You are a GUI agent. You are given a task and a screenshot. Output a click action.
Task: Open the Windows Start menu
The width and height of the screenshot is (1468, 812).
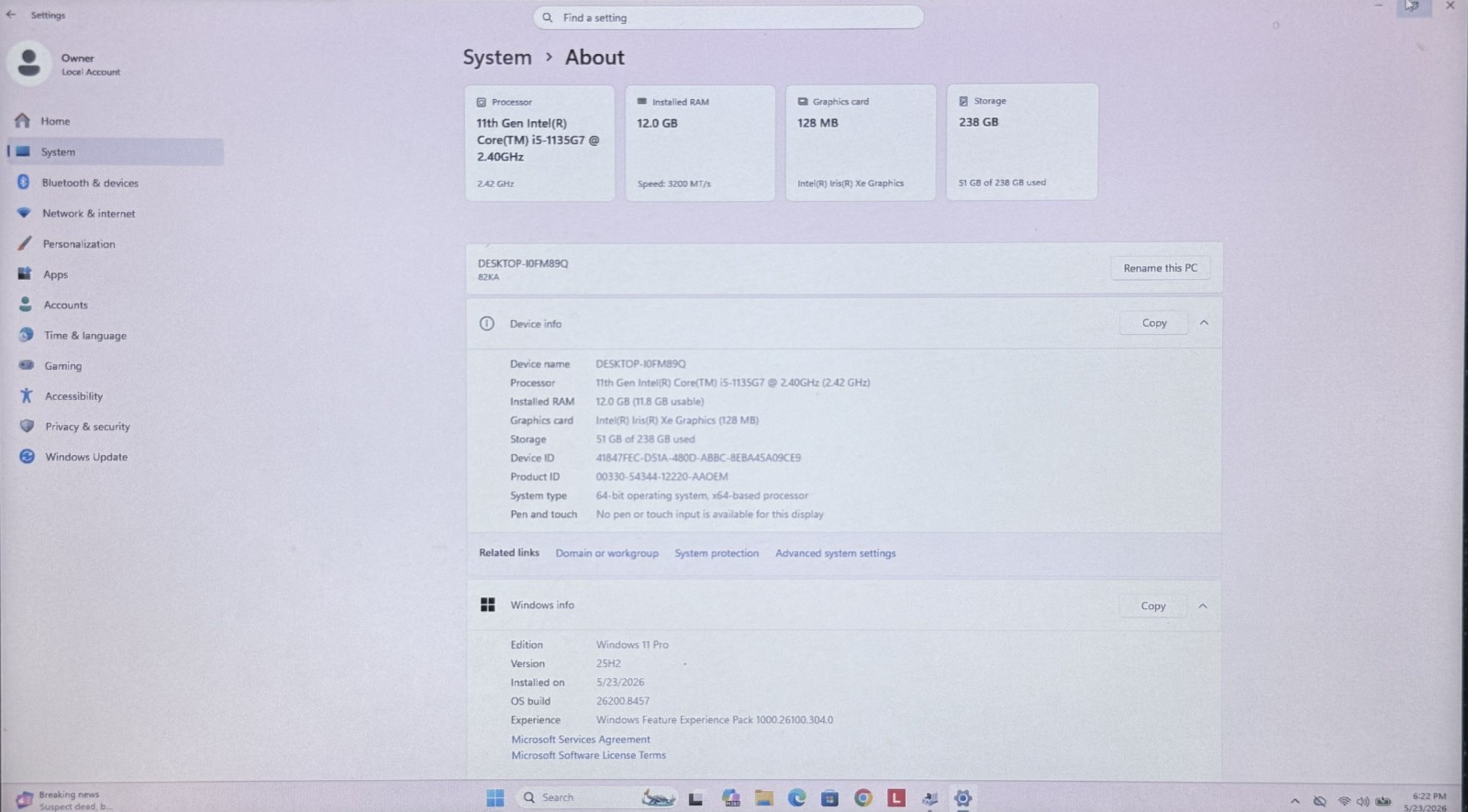495,798
